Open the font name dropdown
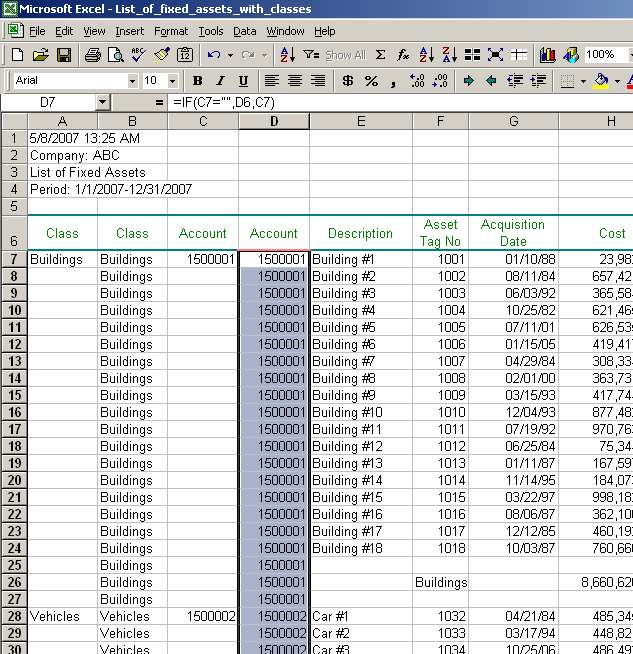 pos(132,81)
